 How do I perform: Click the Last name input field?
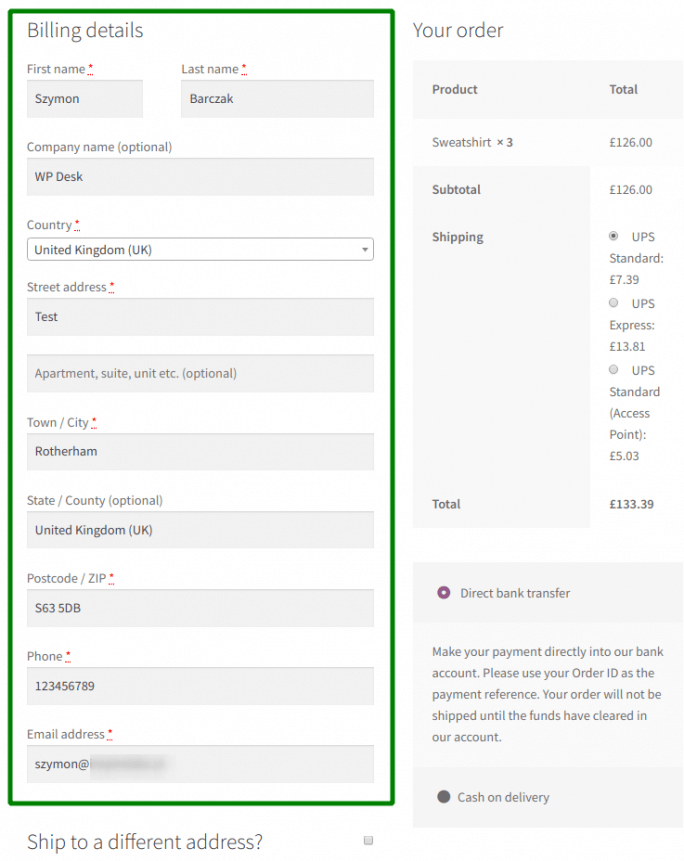(x=277, y=99)
